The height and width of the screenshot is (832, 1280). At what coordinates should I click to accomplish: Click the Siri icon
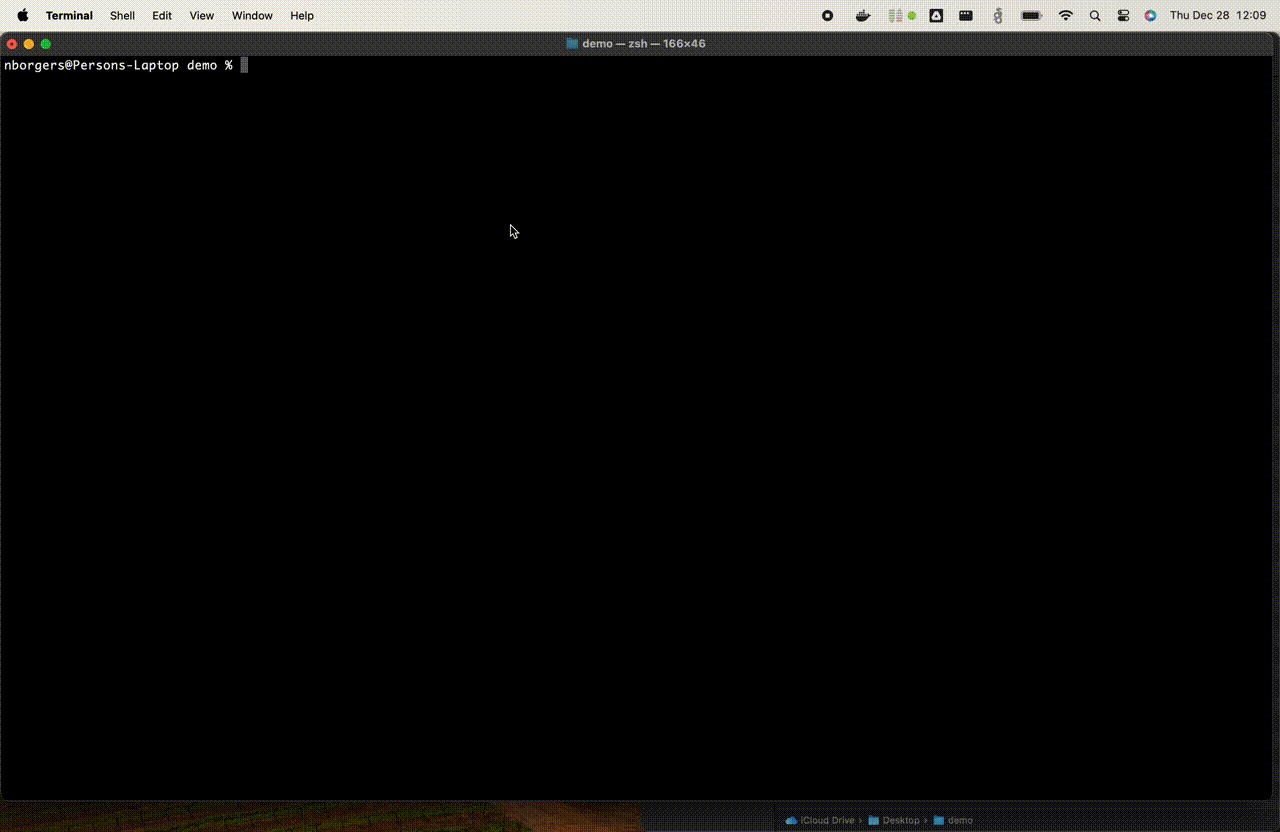[x=1150, y=16]
